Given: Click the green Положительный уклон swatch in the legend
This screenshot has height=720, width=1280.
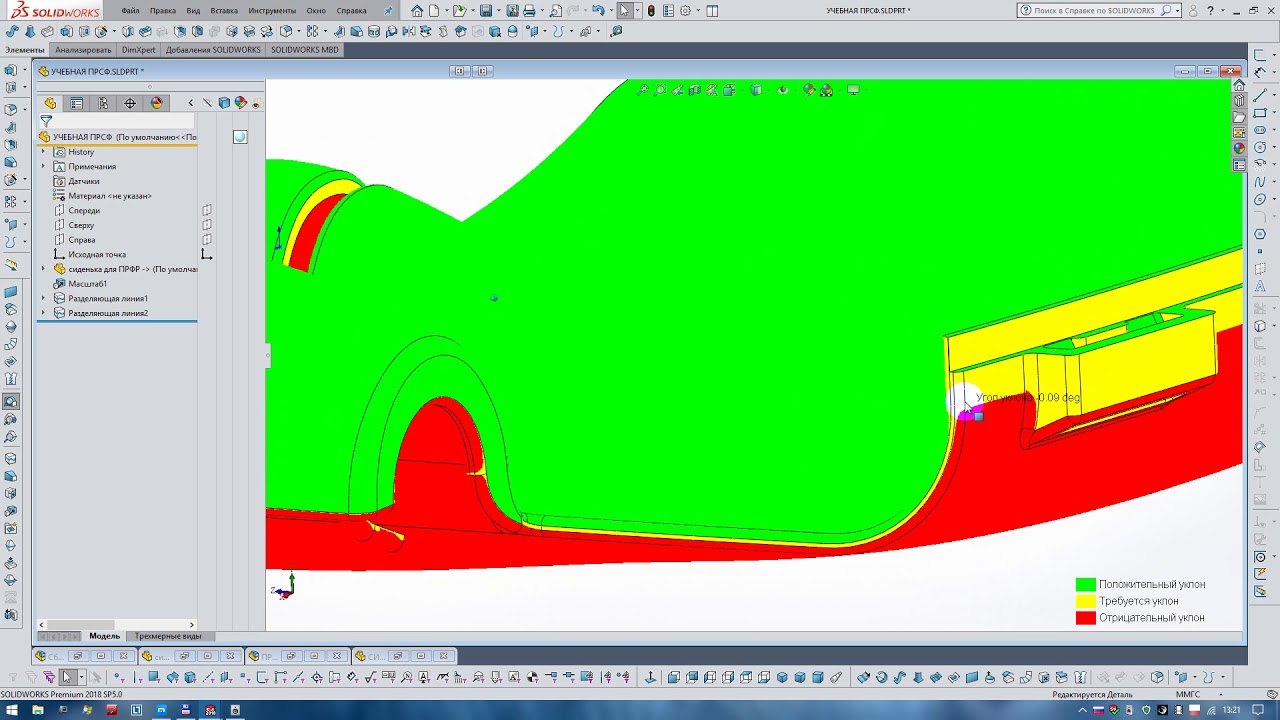Looking at the screenshot, I should click(1085, 584).
